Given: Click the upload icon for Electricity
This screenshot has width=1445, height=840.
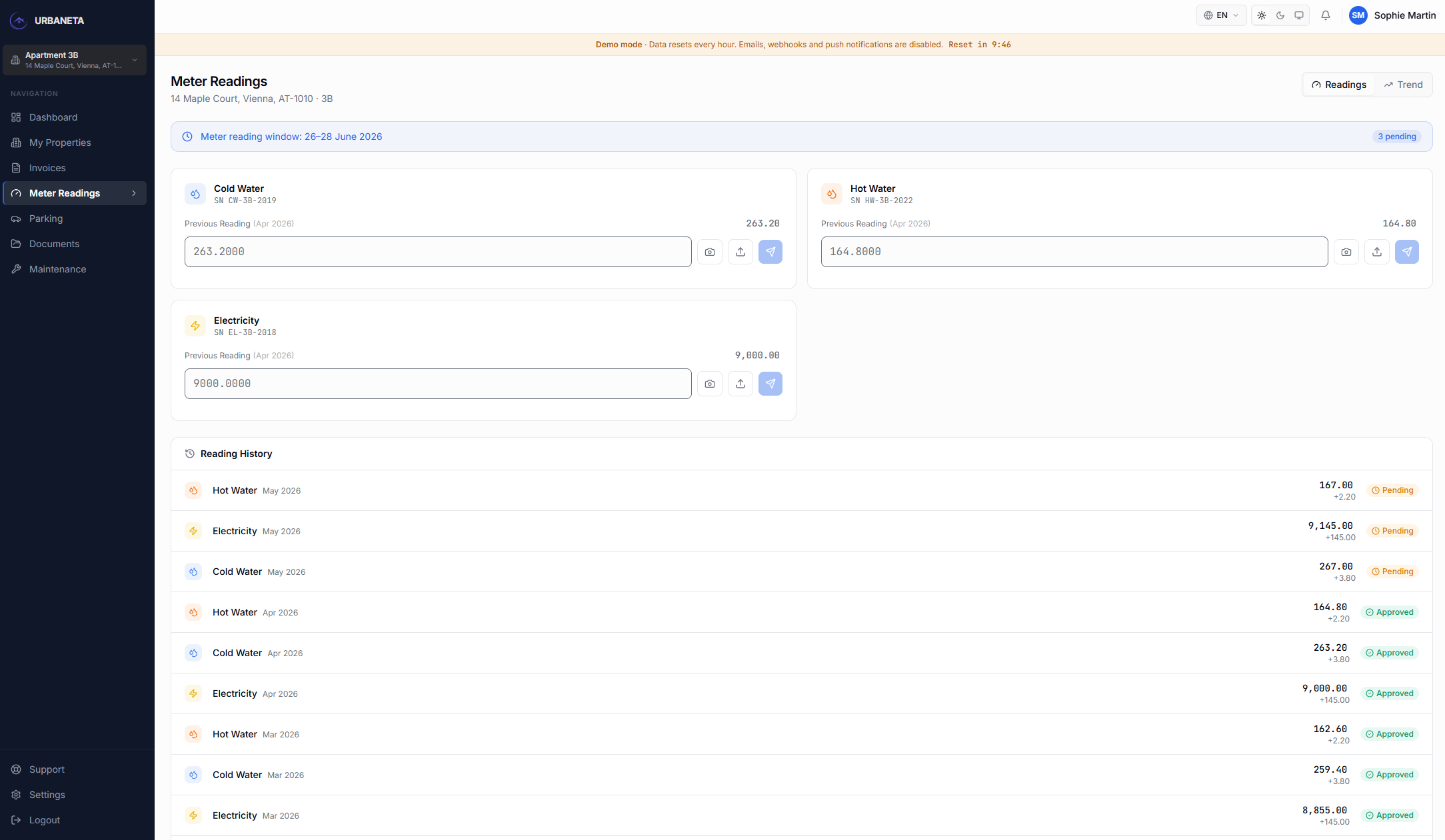Looking at the screenshot, I should point(740,384).
